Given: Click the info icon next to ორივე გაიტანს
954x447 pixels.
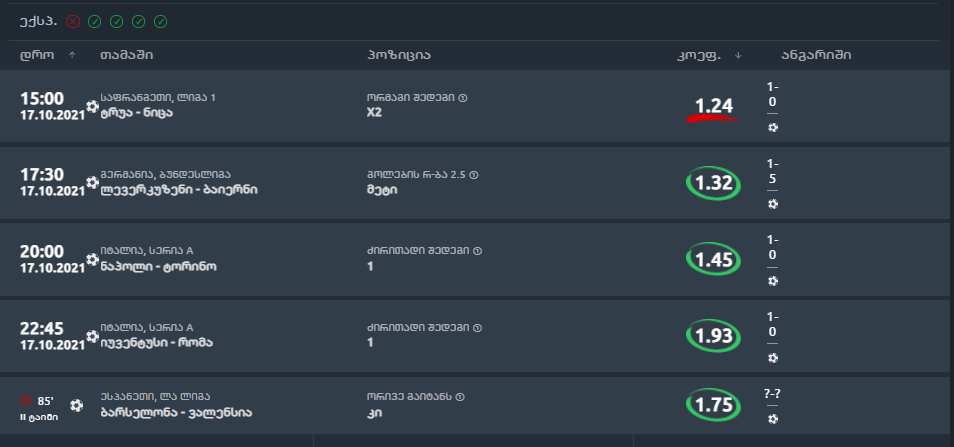Looking at the screenshot, I should tap(462, 396).
